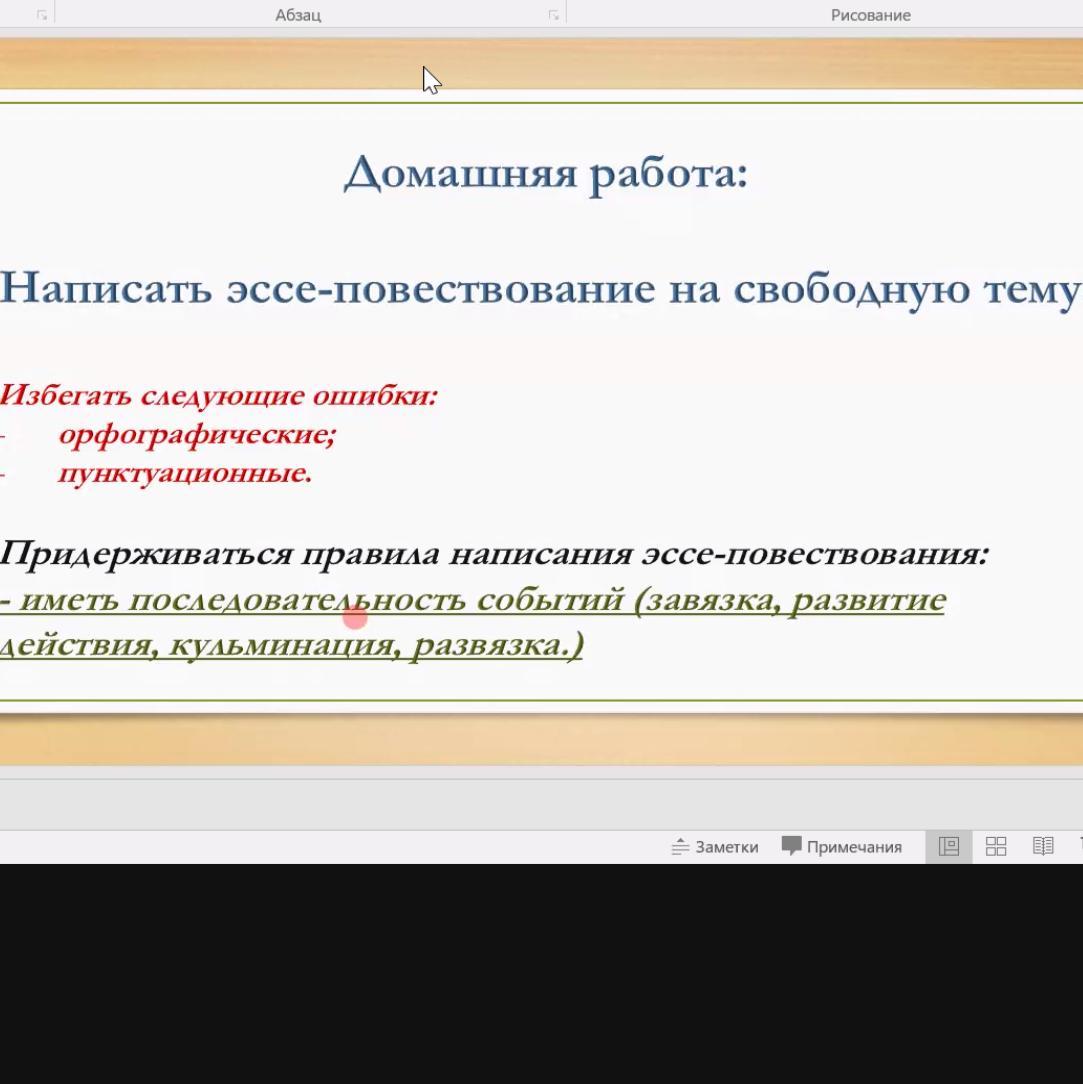Image resolution: width=1083 pixels, height=1084 pixels.
Task: Click the slide title Домашняя работа:
Action: (x=546, y=172)
